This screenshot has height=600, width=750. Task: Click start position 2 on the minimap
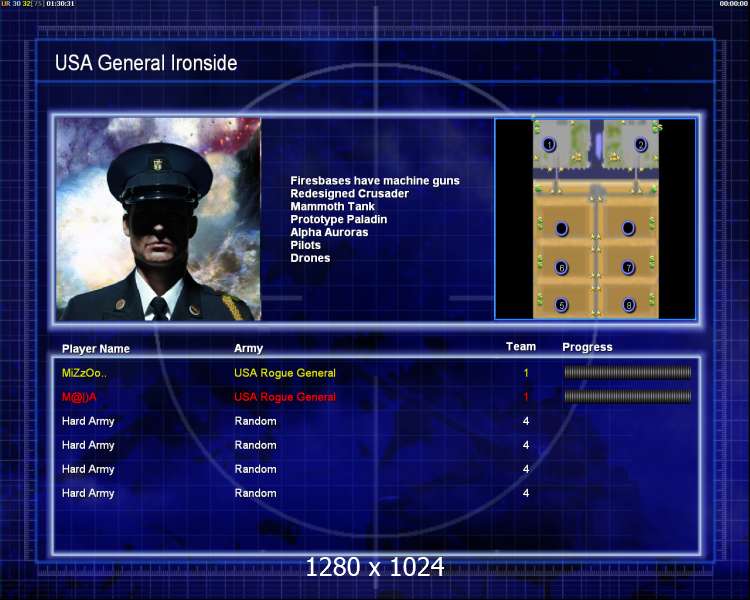641,144
